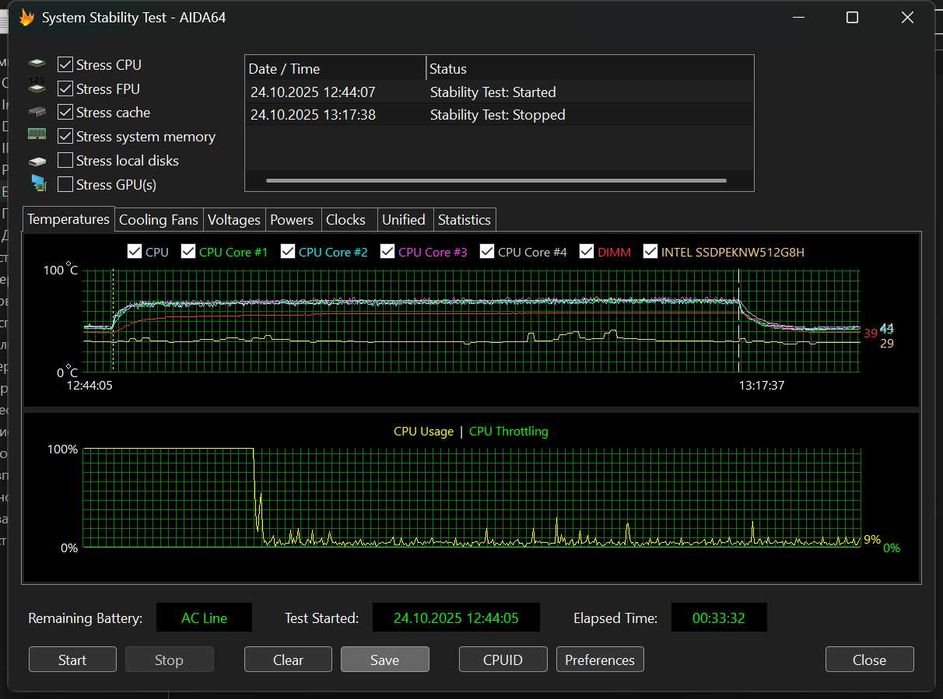This screenshot has height=699, width=943.
Task: Click the Stop button
Action: (x=169, y=660)
